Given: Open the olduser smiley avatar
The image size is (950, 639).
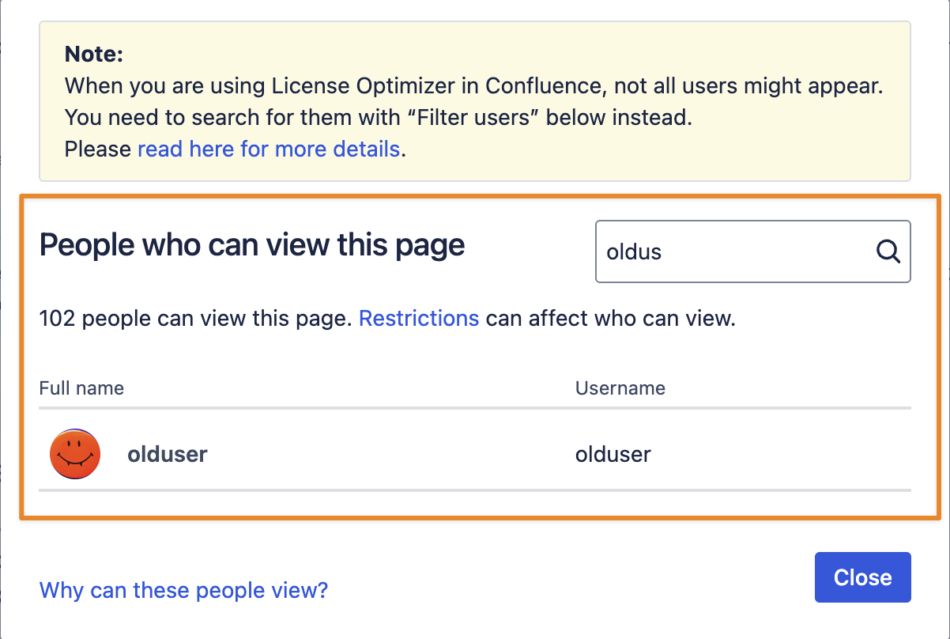Looking at the screenshot, I should coord(75,454).
